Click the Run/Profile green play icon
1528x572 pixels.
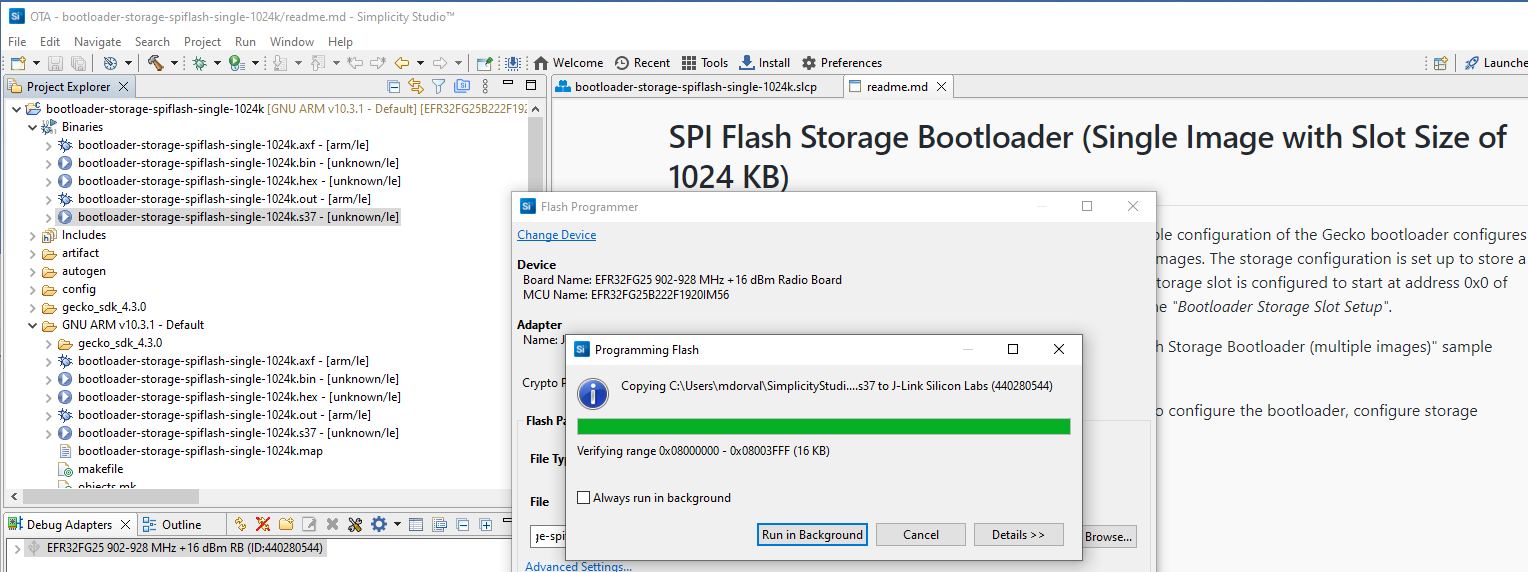pyautogui.click(x=235, y=63)
